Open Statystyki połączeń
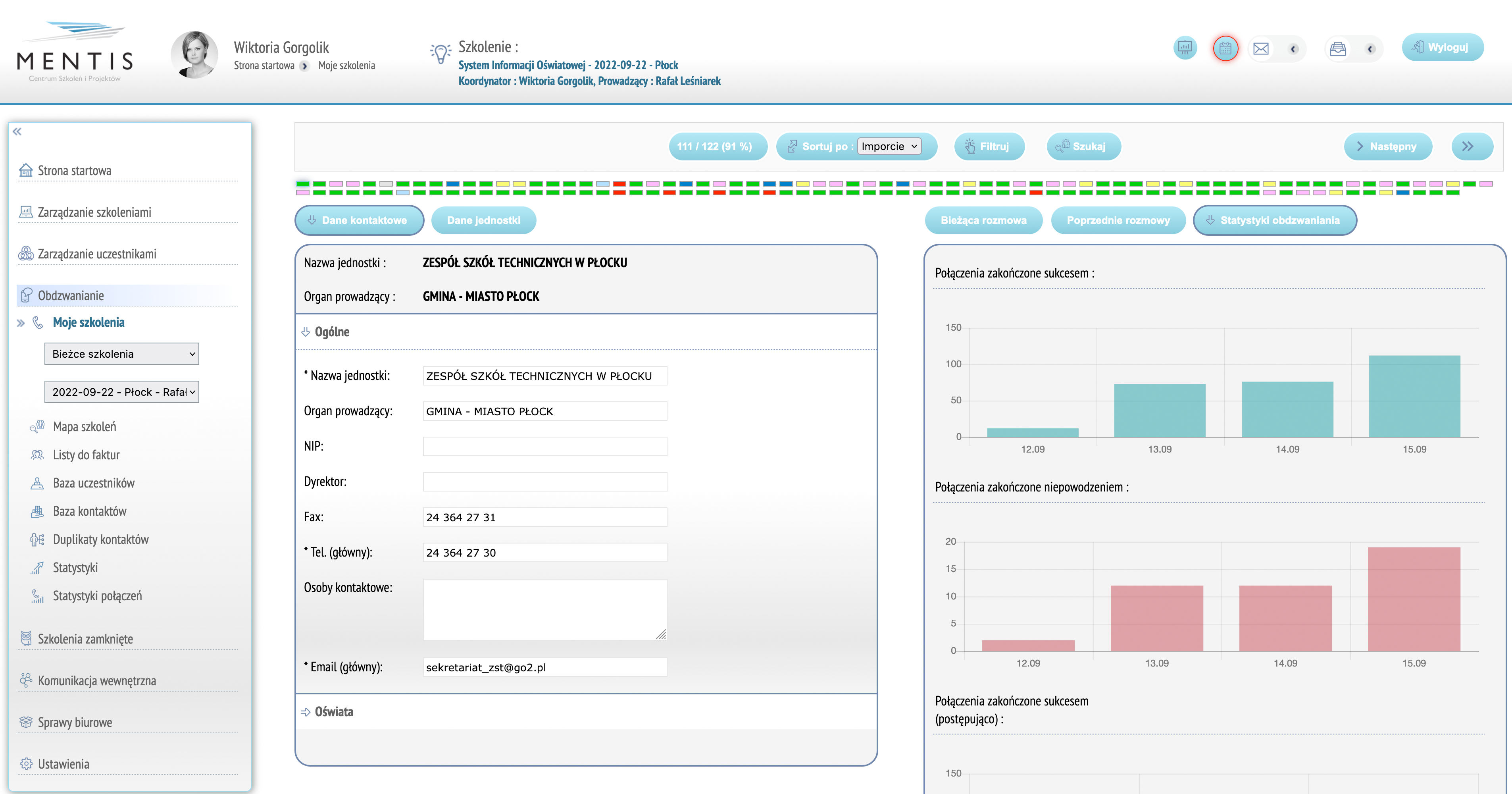Viewport: 1512px width, 794px height. (x=97, y=596)
